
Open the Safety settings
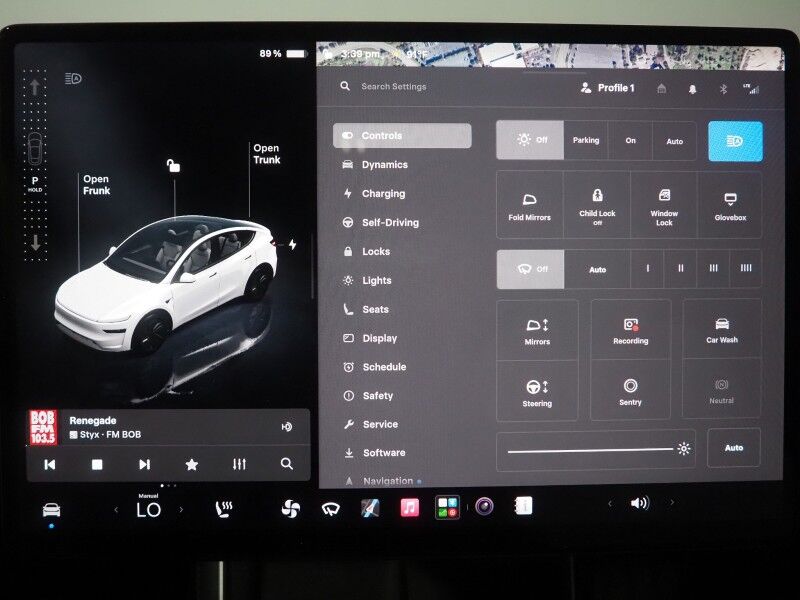pos(368,395)
